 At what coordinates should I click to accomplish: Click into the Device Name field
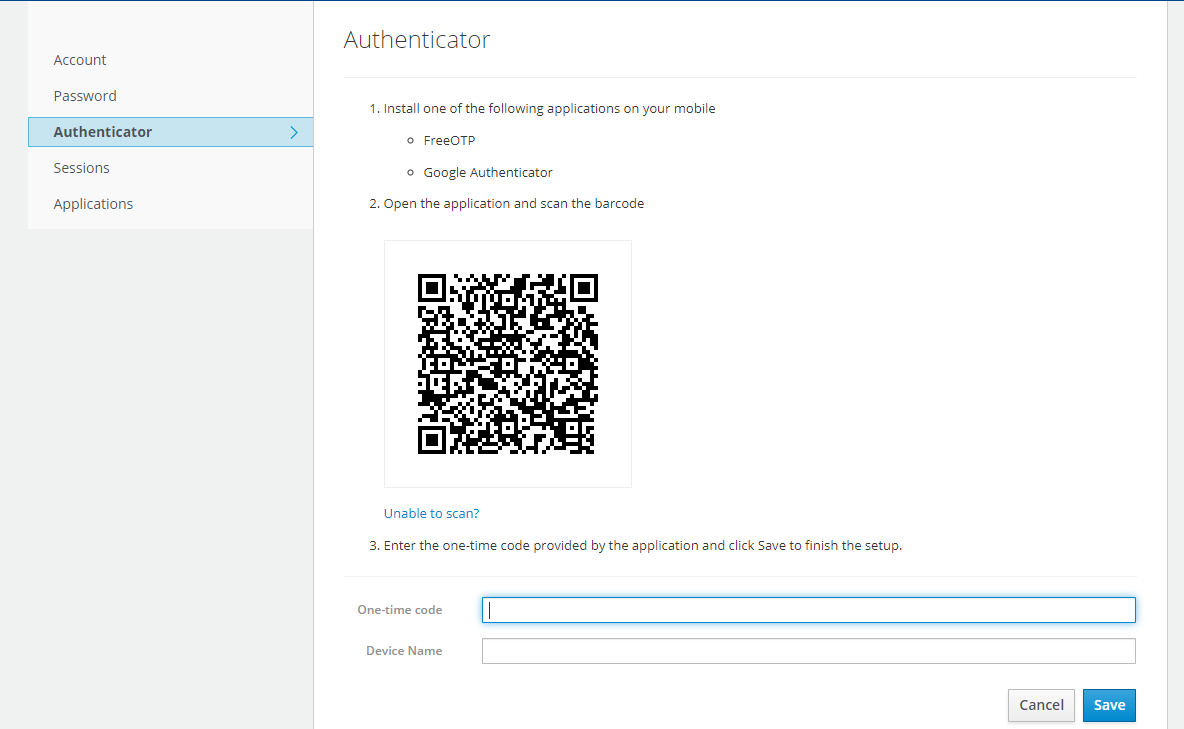[808, 651]
